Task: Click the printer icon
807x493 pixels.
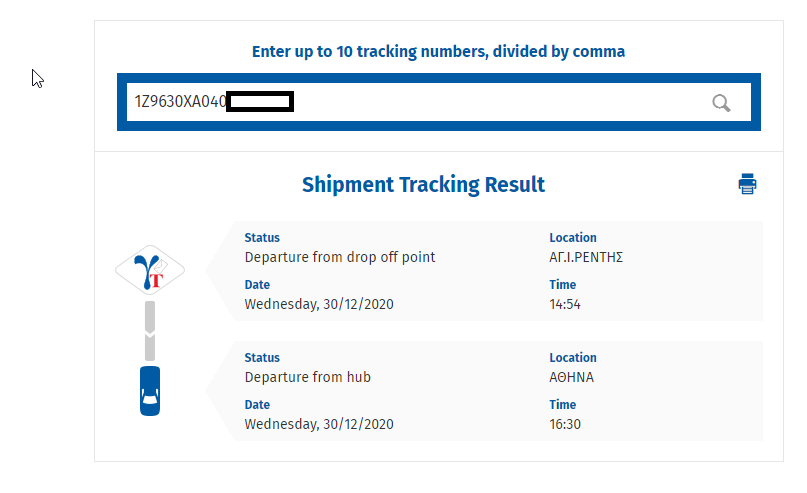Action: tap(747, 184)
